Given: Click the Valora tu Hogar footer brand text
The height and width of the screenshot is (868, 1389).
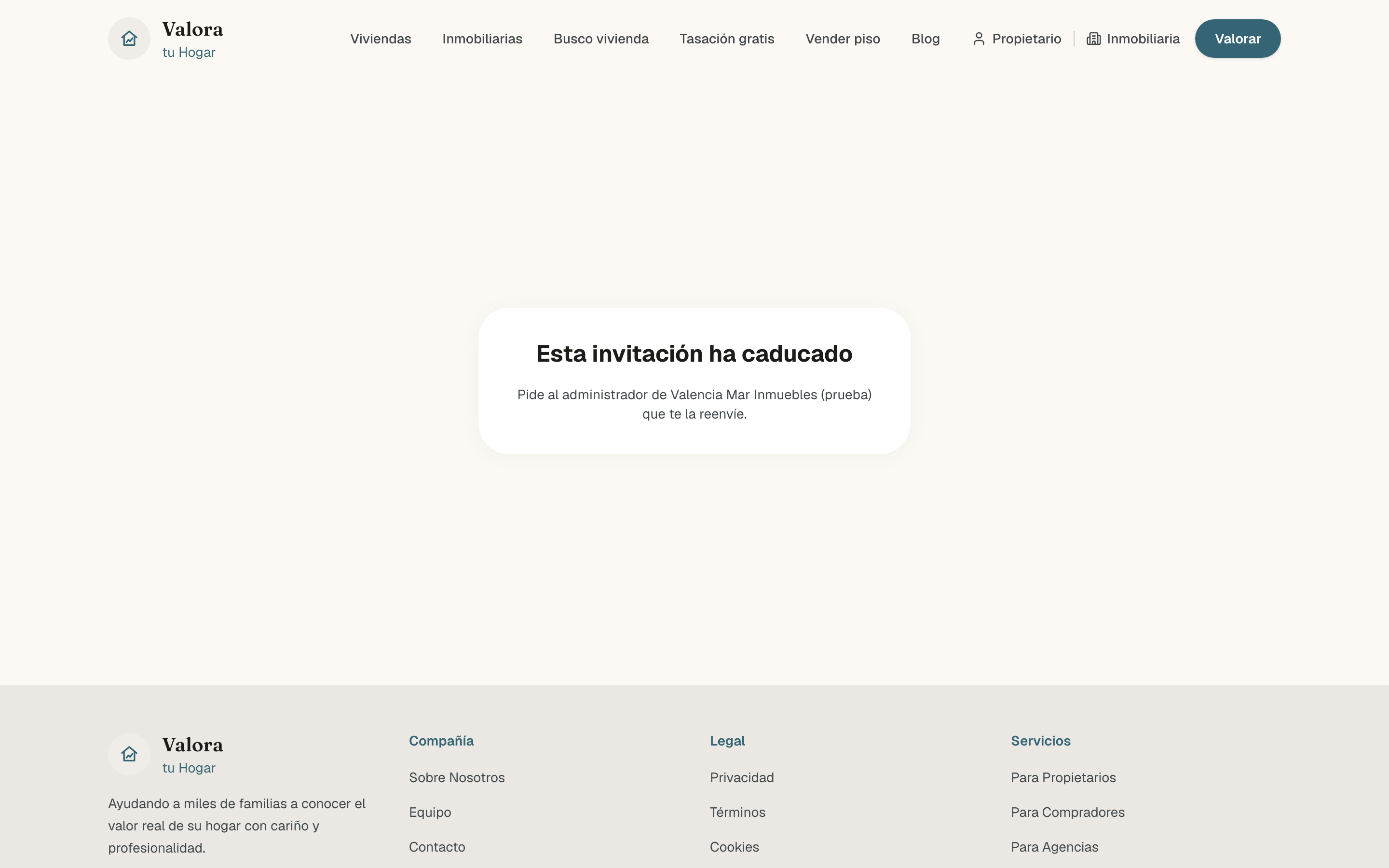Looking at the screenshot, I should point(192,755).
